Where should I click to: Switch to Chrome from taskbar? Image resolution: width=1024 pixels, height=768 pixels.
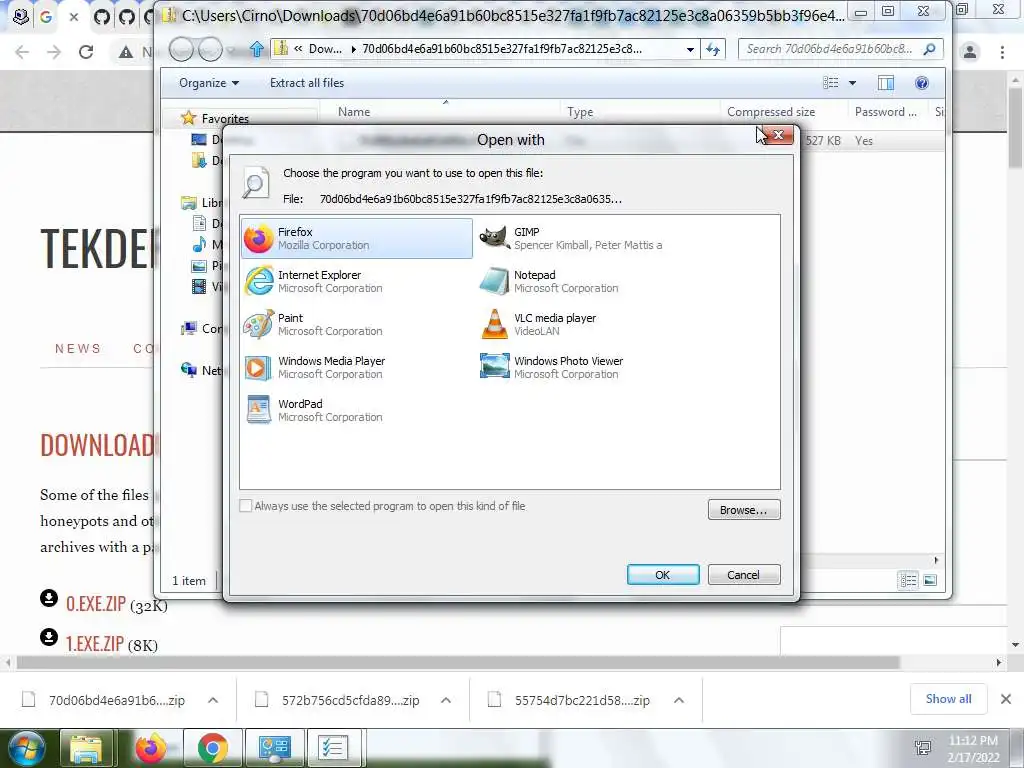coord(212,748)
